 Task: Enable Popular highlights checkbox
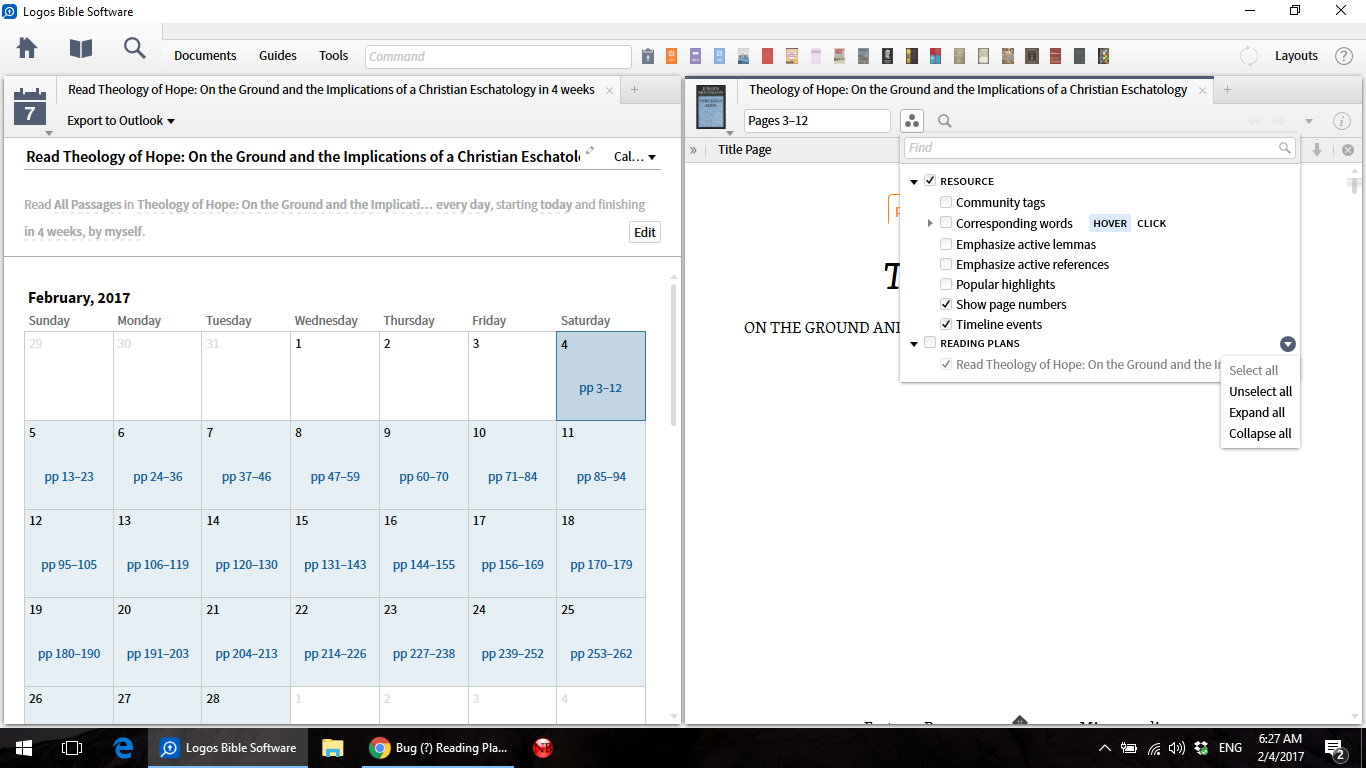946,284
